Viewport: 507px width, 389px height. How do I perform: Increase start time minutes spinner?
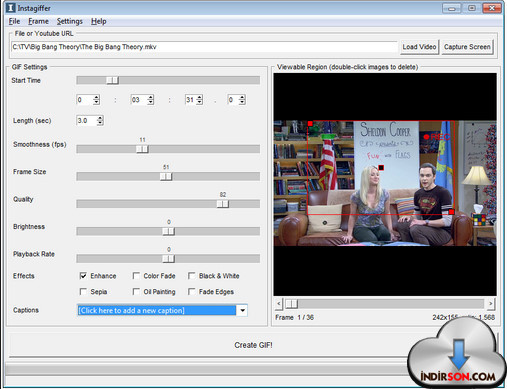[151, 97]
